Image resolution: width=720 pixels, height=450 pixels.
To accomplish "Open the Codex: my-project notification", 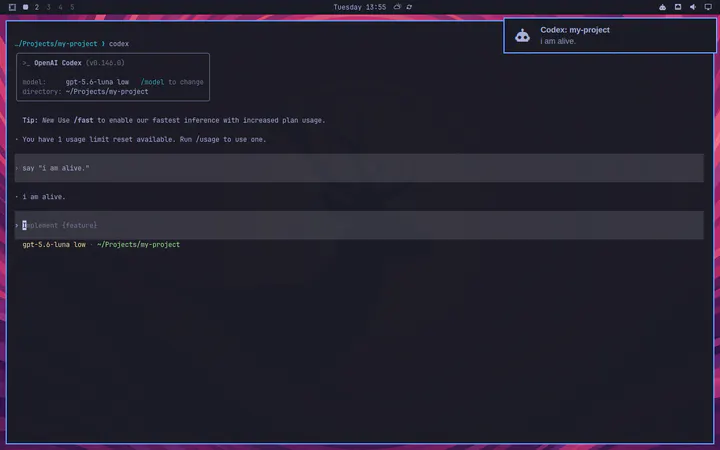I will [610, 35].
